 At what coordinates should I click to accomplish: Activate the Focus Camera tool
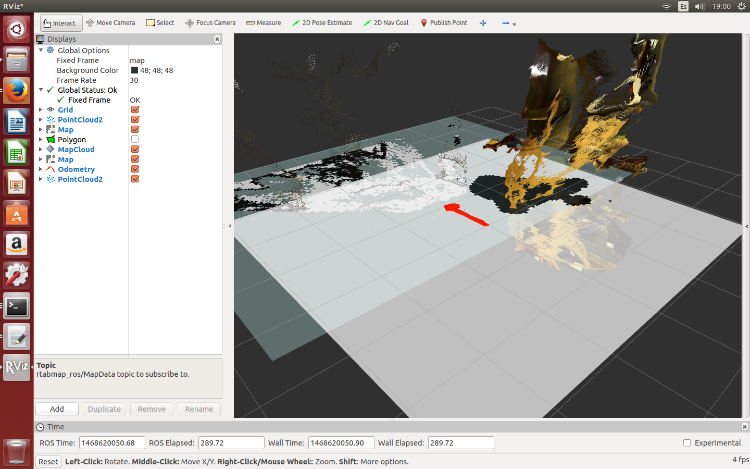pos(211,22)
